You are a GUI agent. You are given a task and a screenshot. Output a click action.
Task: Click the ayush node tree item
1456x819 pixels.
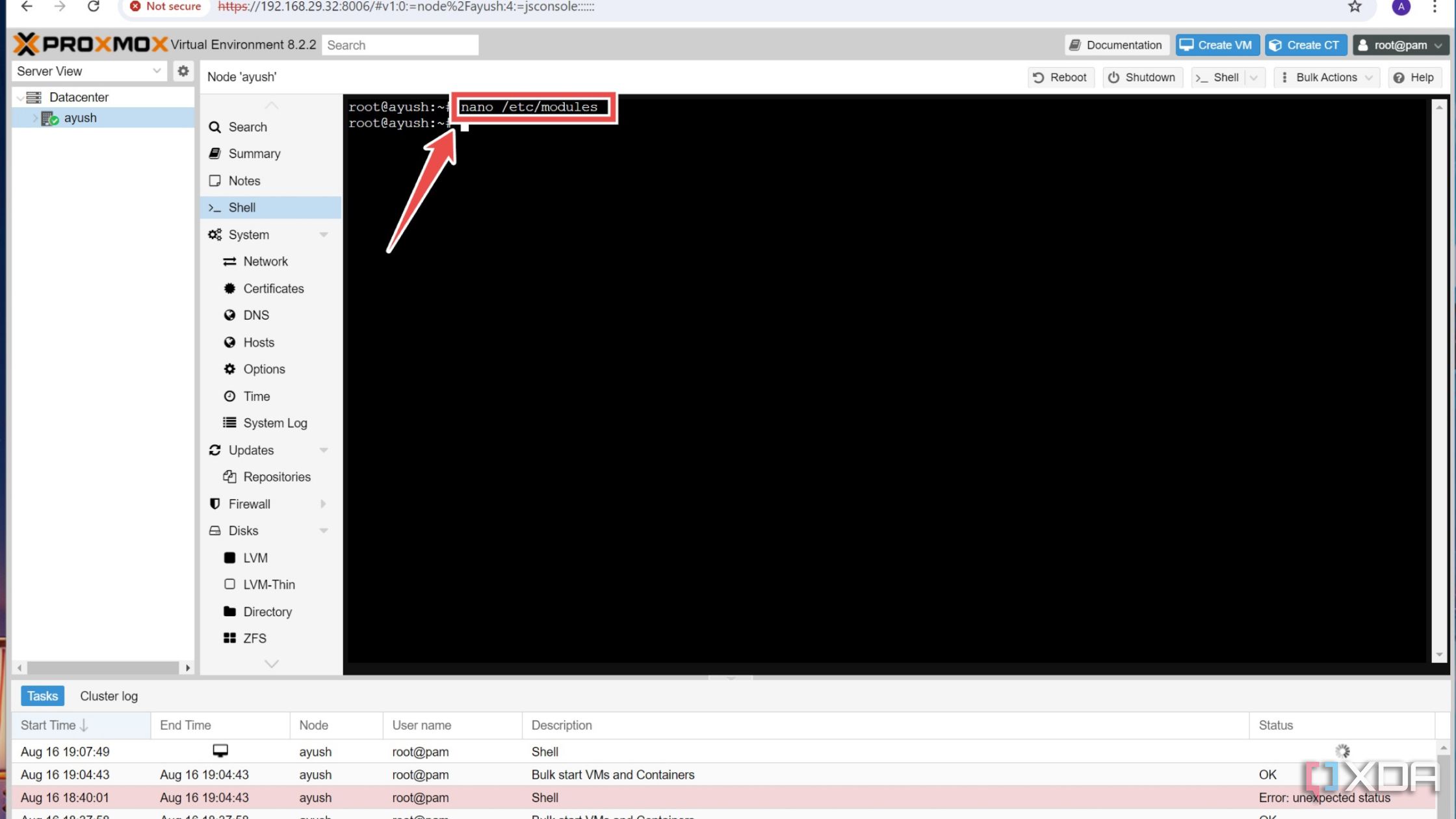[x=80, y=118]
